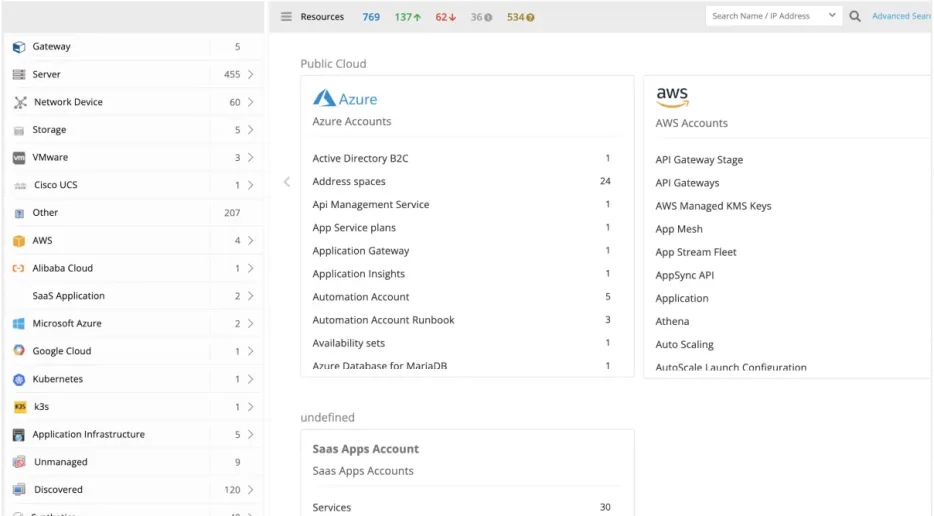Select the Kubernetes category row
The width and height of the screenshot is (934, 516).
(134, 380)
